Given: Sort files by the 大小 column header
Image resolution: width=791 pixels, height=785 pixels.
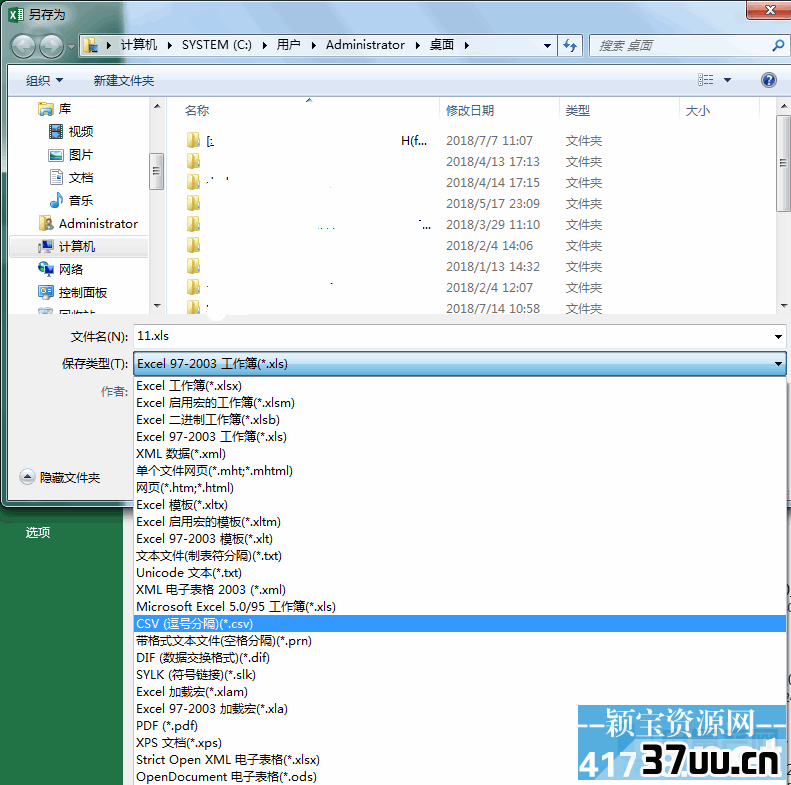Looking at the screenshot, I should click(x=698, y=110).
